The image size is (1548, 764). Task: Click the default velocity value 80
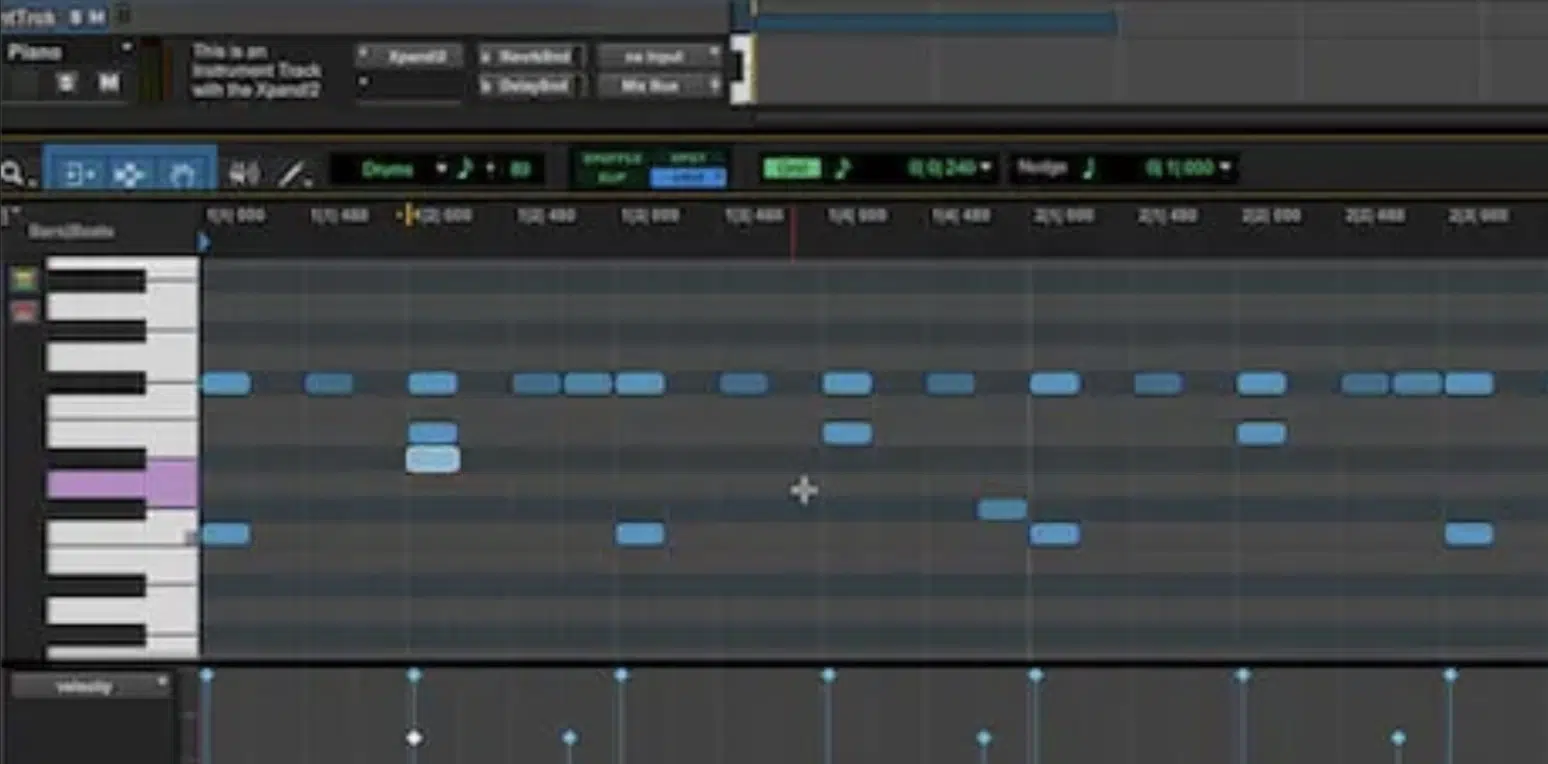tap(520, 170)
